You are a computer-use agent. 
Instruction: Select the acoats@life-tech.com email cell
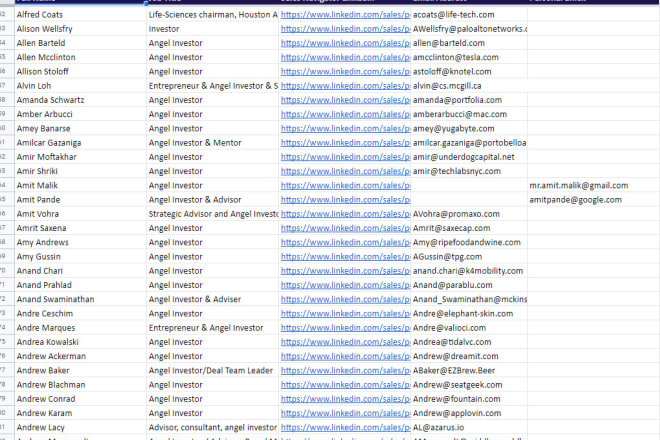(469, 15)
